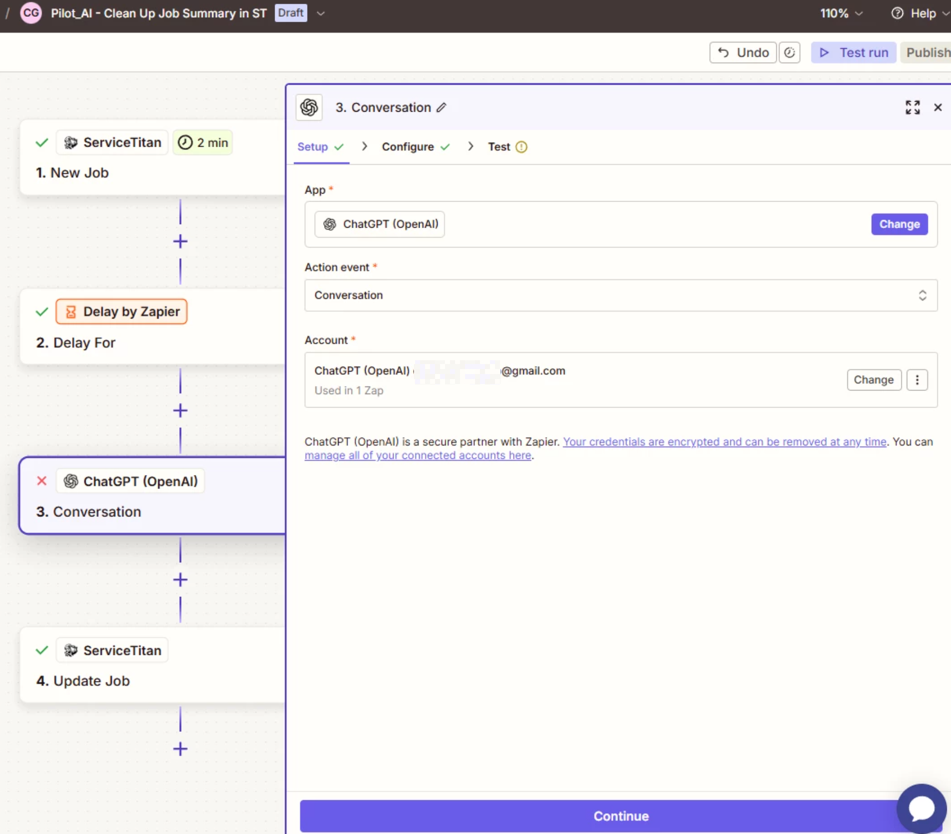Open the credentials are encrypted link
The width and height of the screenshot is (951, 834).
pos(725,442)
